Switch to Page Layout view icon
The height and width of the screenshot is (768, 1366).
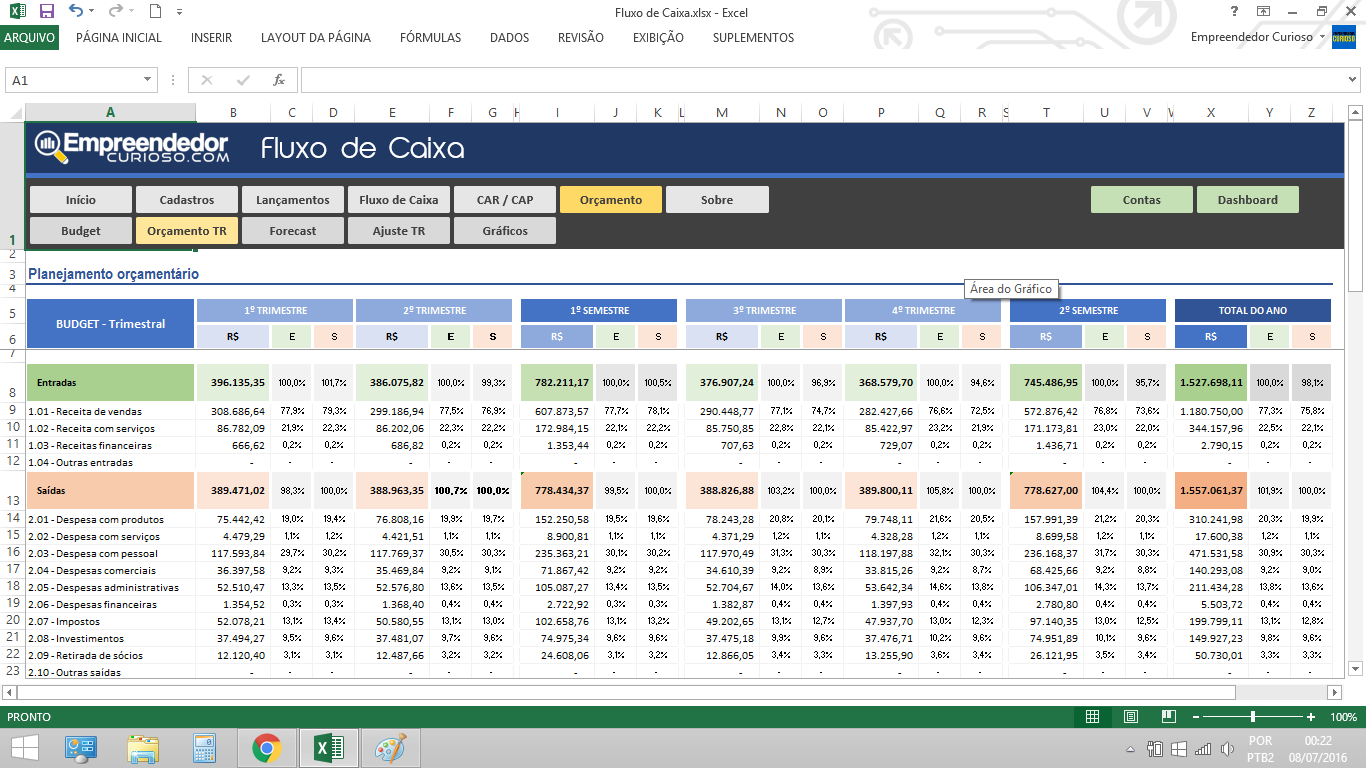pos(1130,717)
